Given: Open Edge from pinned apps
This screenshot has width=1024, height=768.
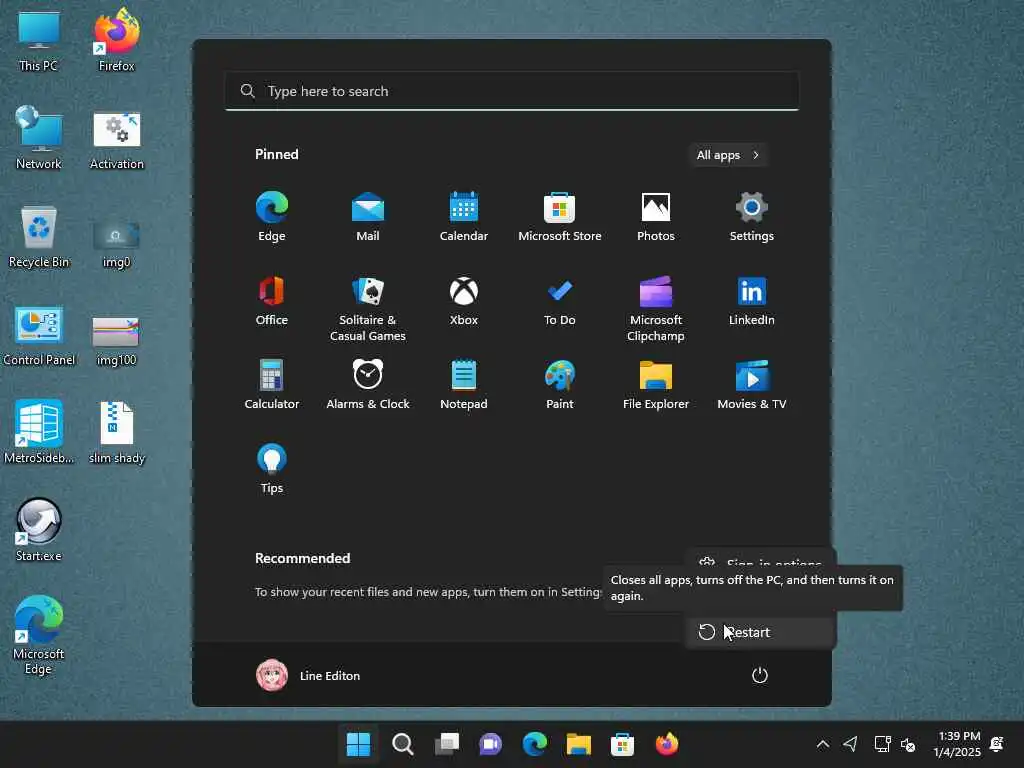Looking at the screenshot, I should [x=272, y=217].
